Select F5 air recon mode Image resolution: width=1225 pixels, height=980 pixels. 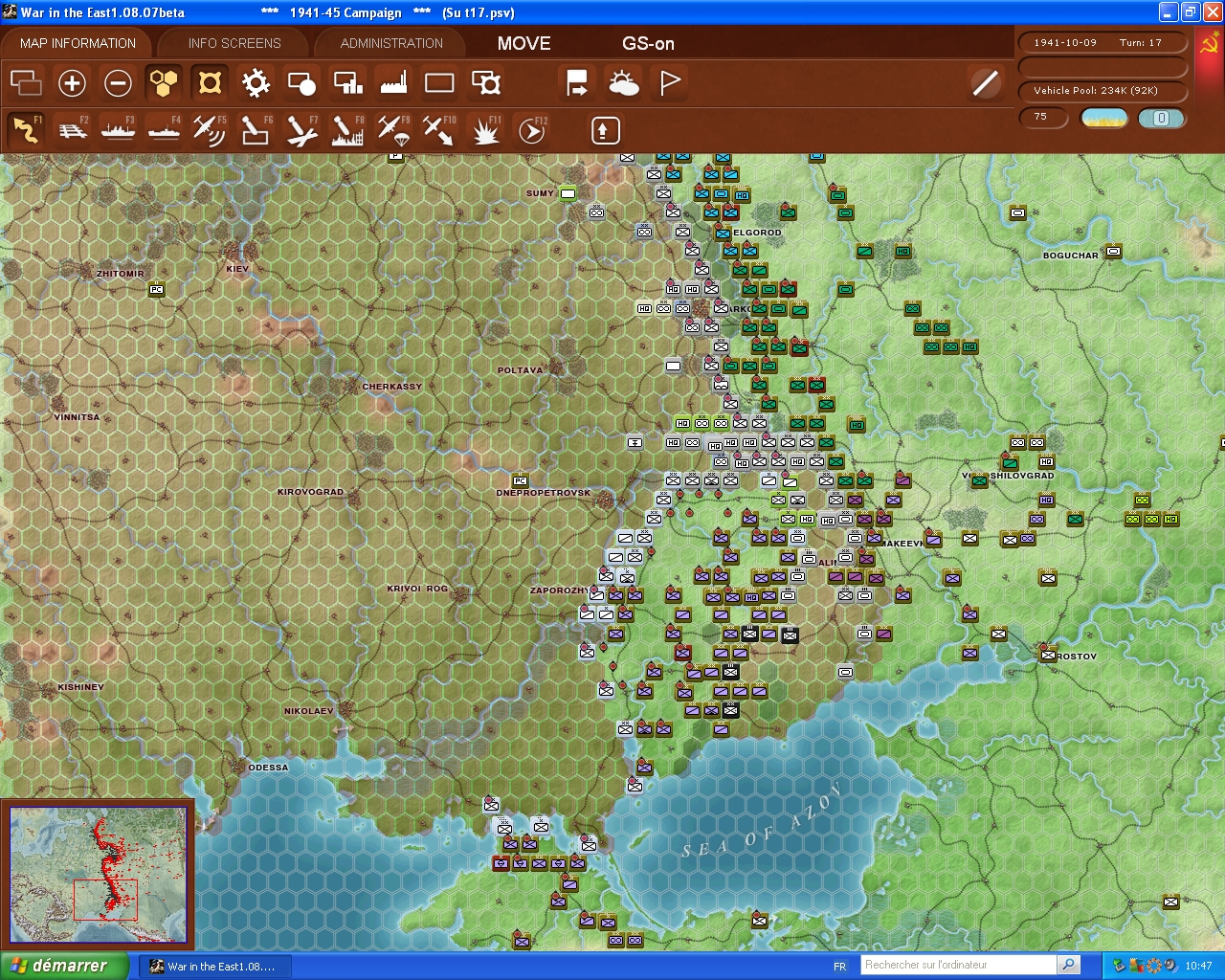tap(210, 129)
